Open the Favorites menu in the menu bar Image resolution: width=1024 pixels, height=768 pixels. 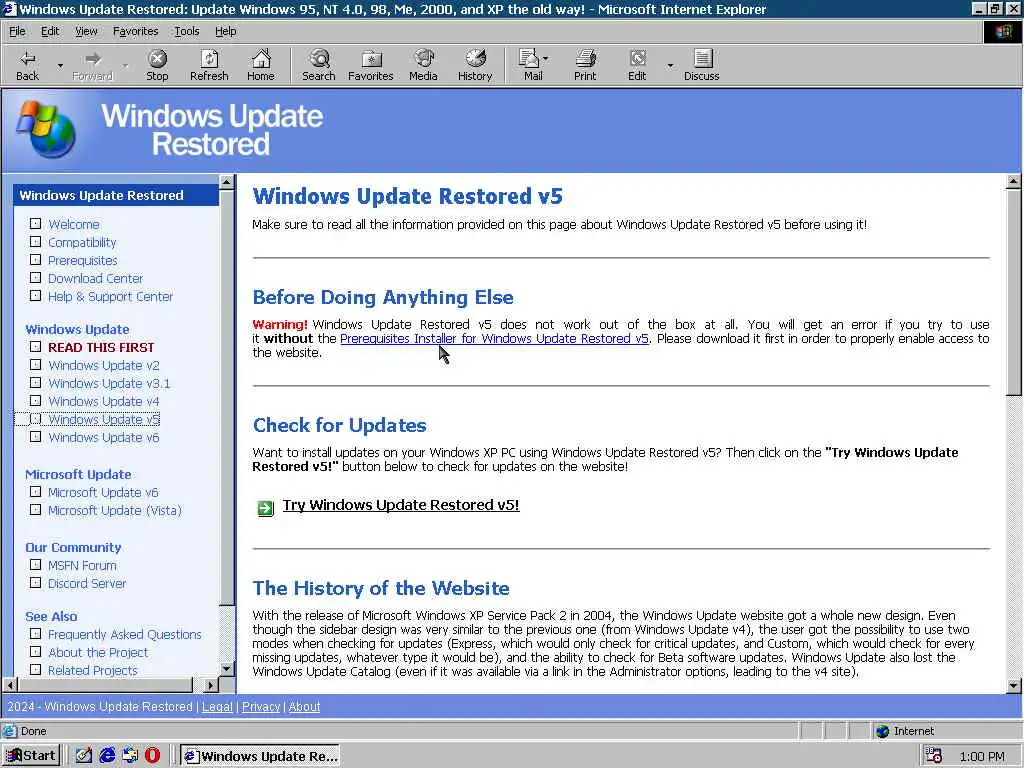(135, 31)
